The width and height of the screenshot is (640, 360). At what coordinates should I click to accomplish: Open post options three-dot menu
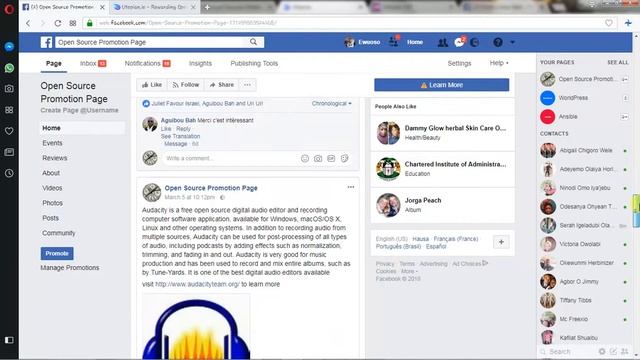(x=351, y=187)
